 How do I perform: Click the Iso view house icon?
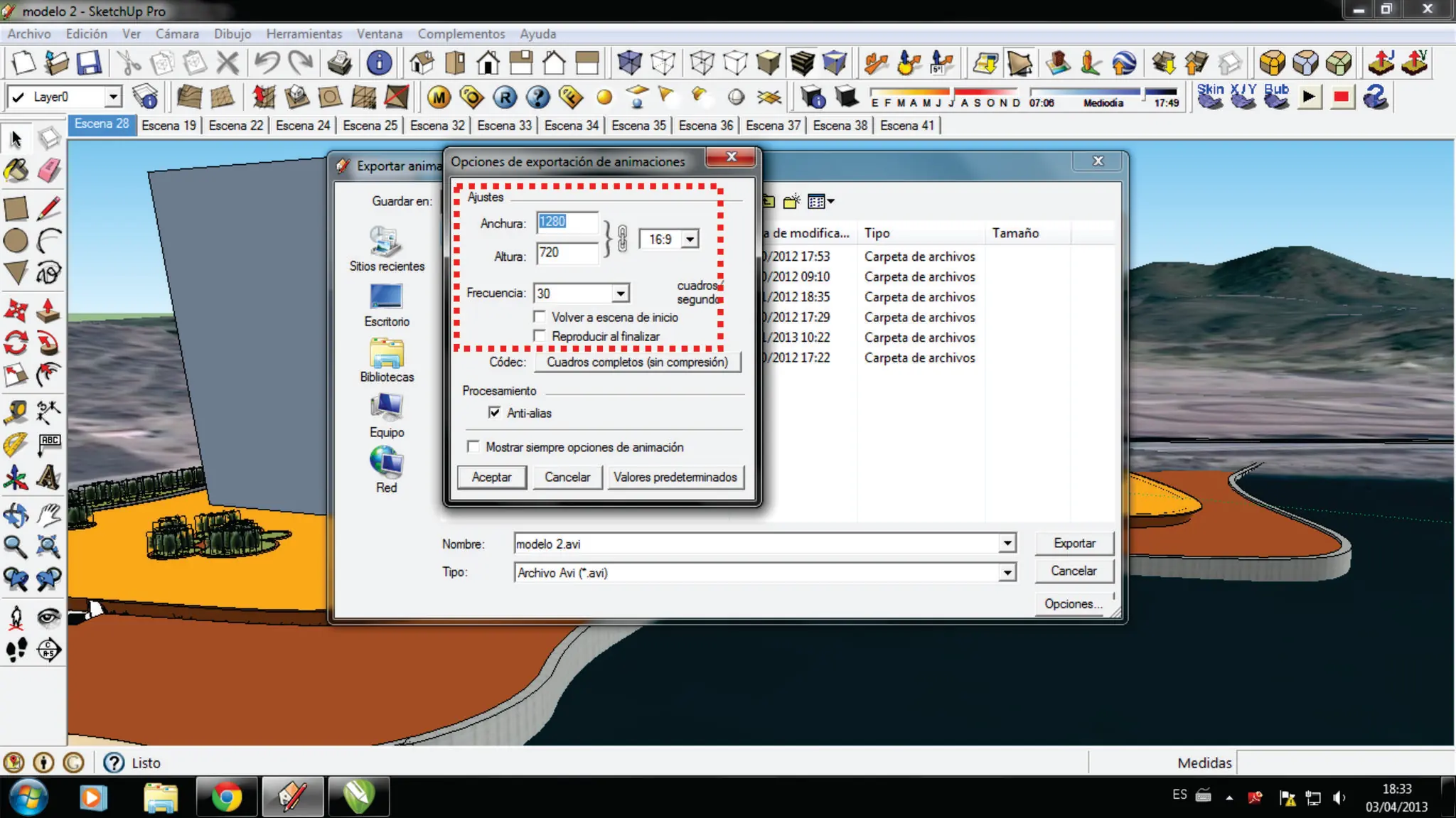pos(422,63)
